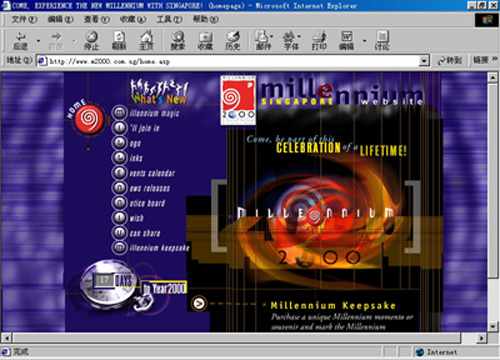The image size is (500, 360).
Task: Click the Back arrow toolbar icon
Action: point(21,40)
